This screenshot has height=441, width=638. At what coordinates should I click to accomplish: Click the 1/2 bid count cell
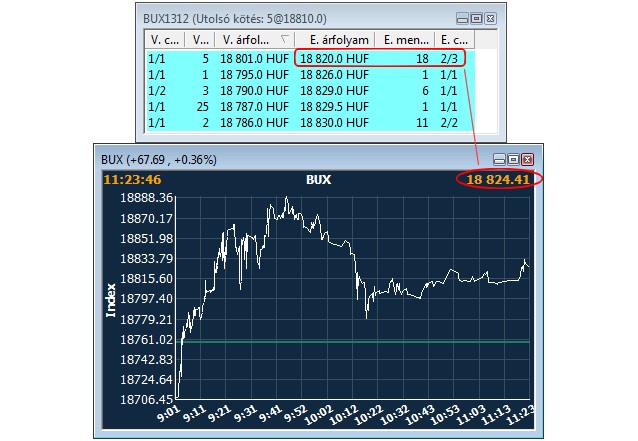(157, 91)
